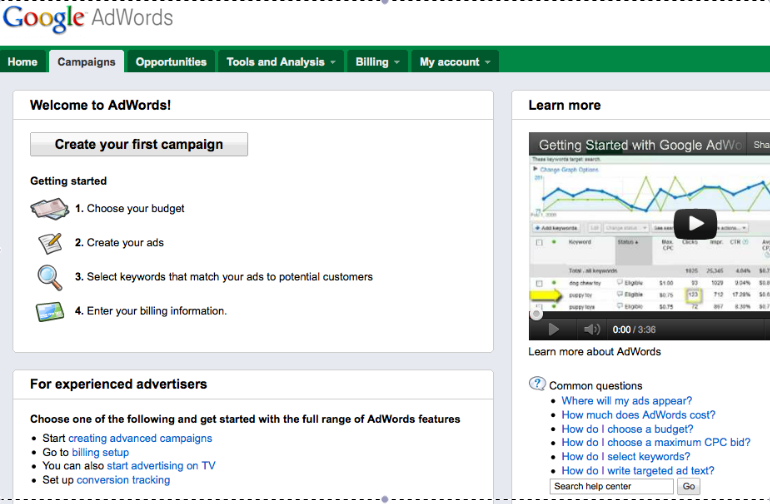This screenshot has height=504, width=770.
Task: Open the conversion tracking link
Action: tap(123, 480)
